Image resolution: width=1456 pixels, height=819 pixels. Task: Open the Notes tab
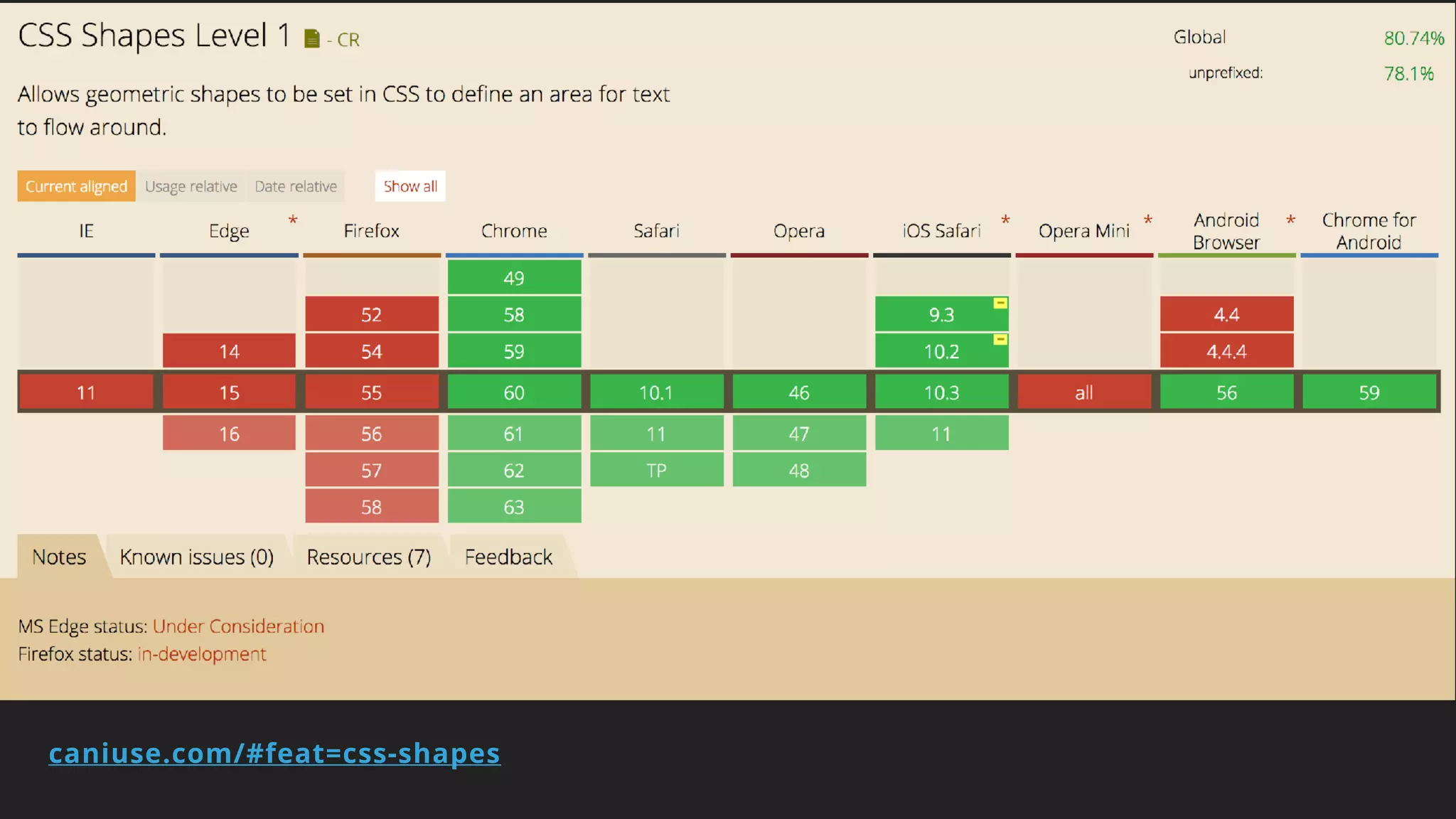59,557
